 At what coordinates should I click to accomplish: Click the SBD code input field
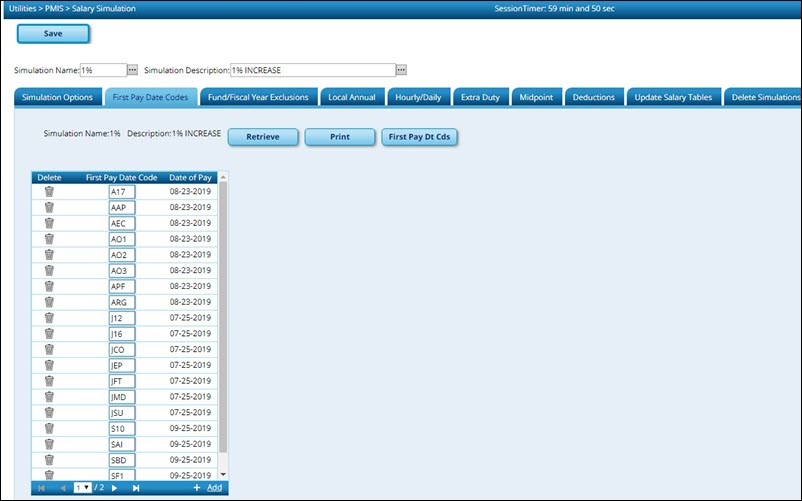point(122,460)
